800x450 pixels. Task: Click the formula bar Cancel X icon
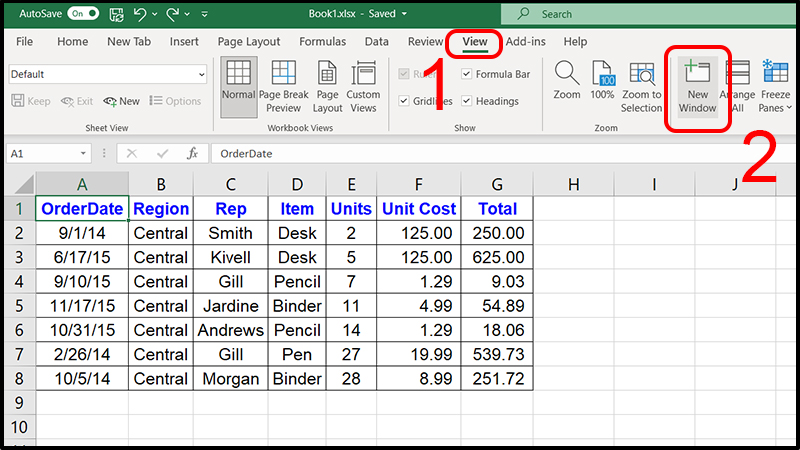[132, 154]
